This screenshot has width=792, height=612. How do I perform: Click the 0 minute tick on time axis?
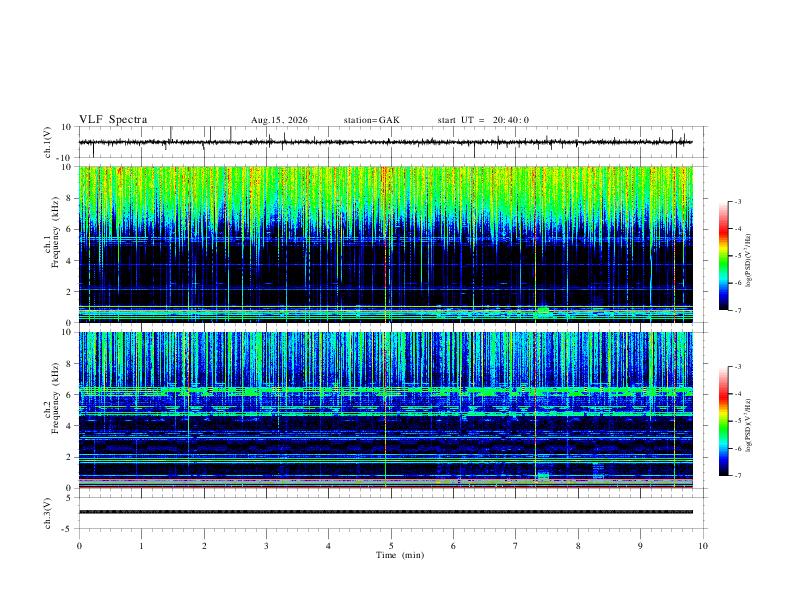tap(79, 546)
